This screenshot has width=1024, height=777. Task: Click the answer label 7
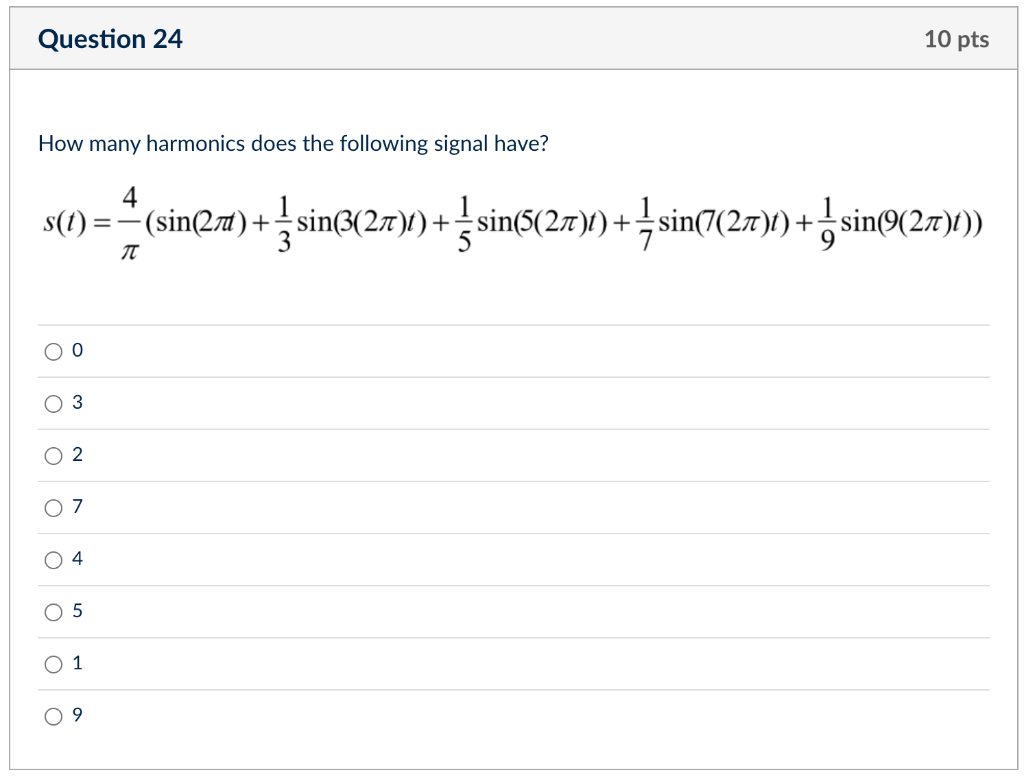77,506
